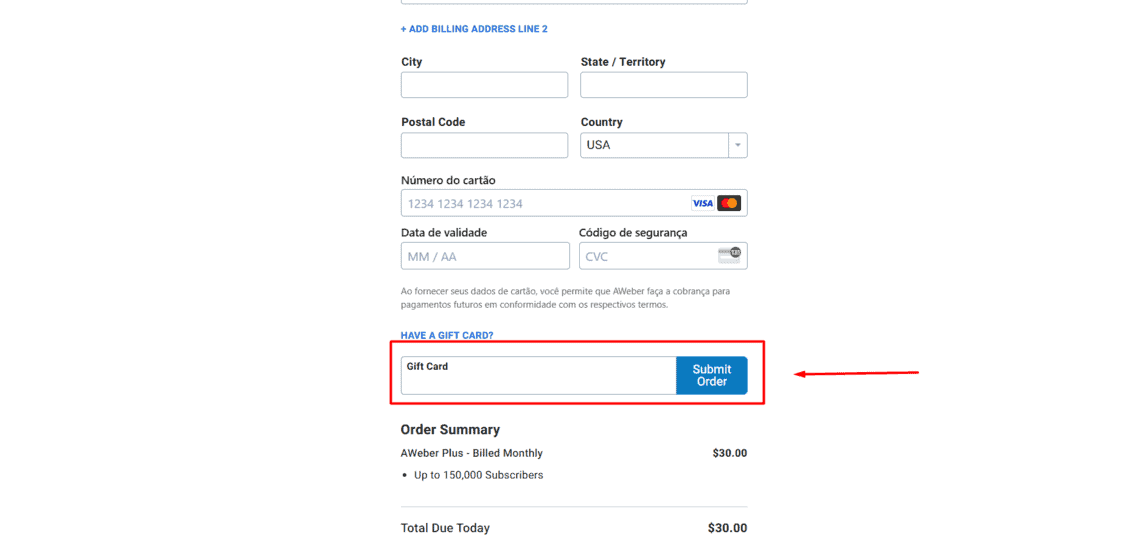Add billing address line 2
The image size is (1145, 554).
tap(474, 29)
